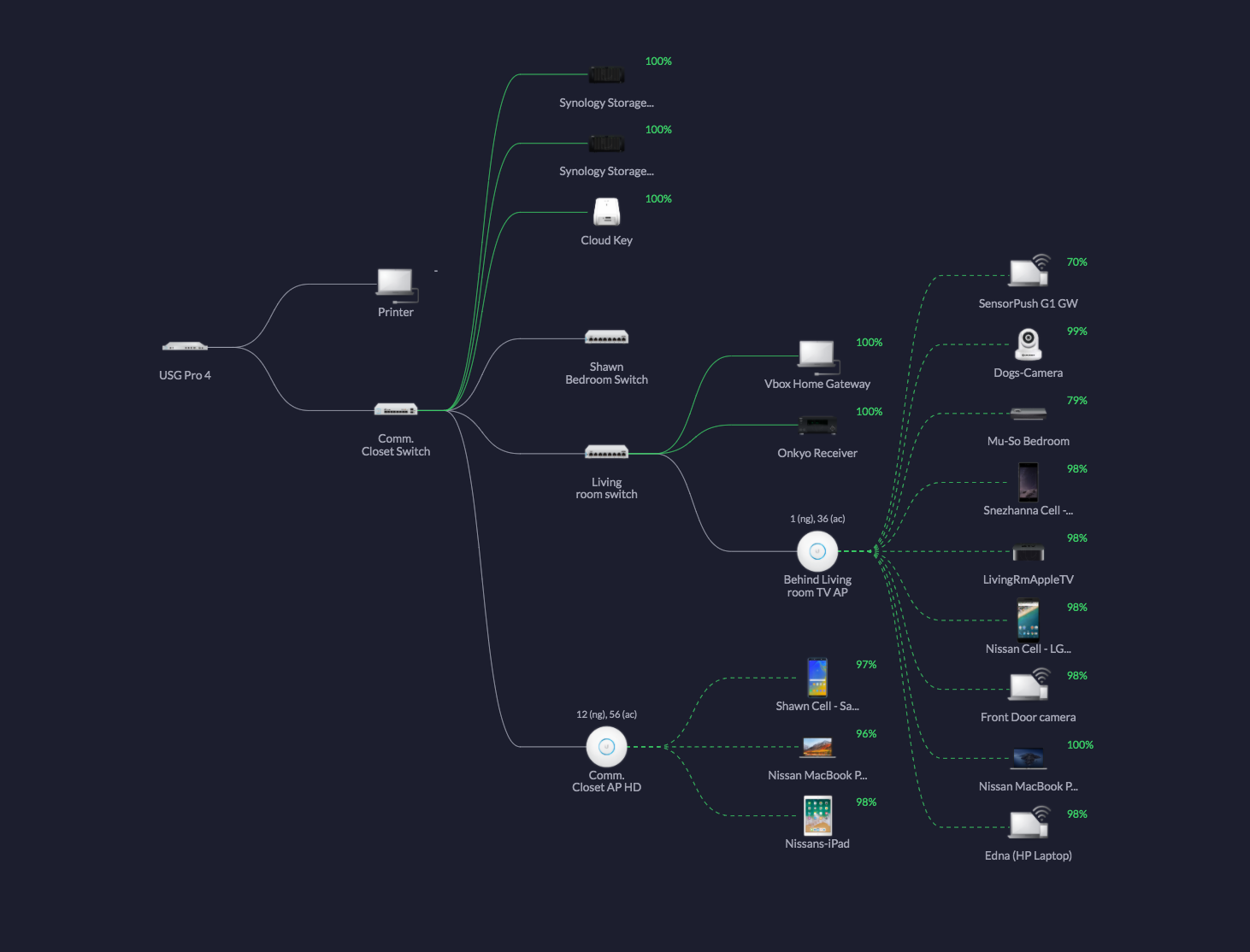Click the Edna (HP Laptop) label
This screenshot has width=1250, height=952.
[x=1028, y=855]
